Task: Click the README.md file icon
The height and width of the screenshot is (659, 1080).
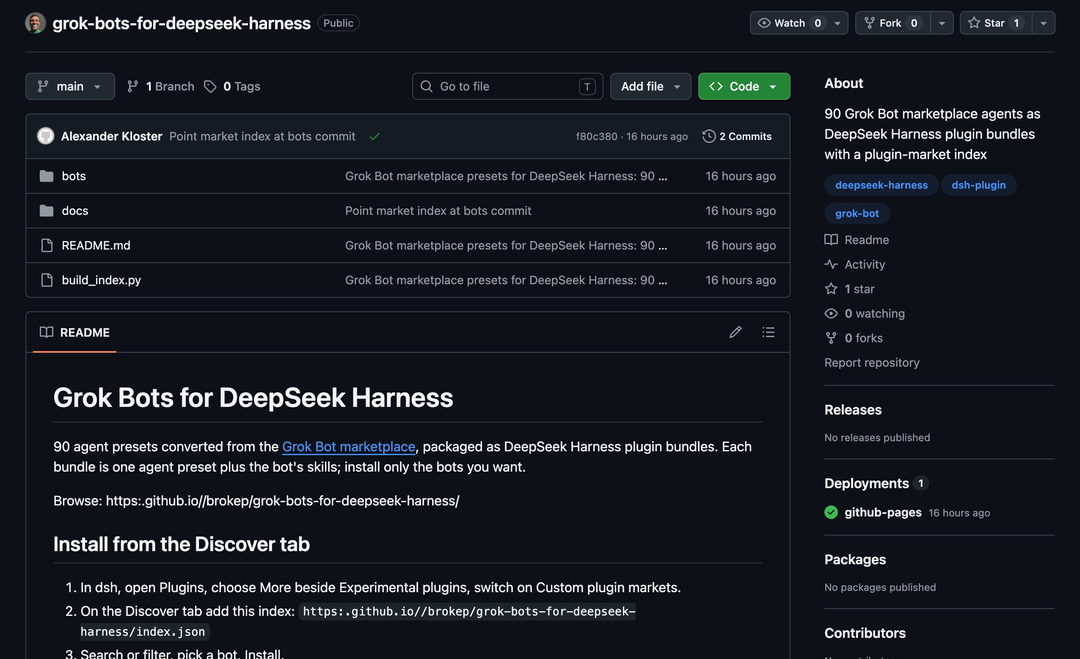Action: click(46, 245)
